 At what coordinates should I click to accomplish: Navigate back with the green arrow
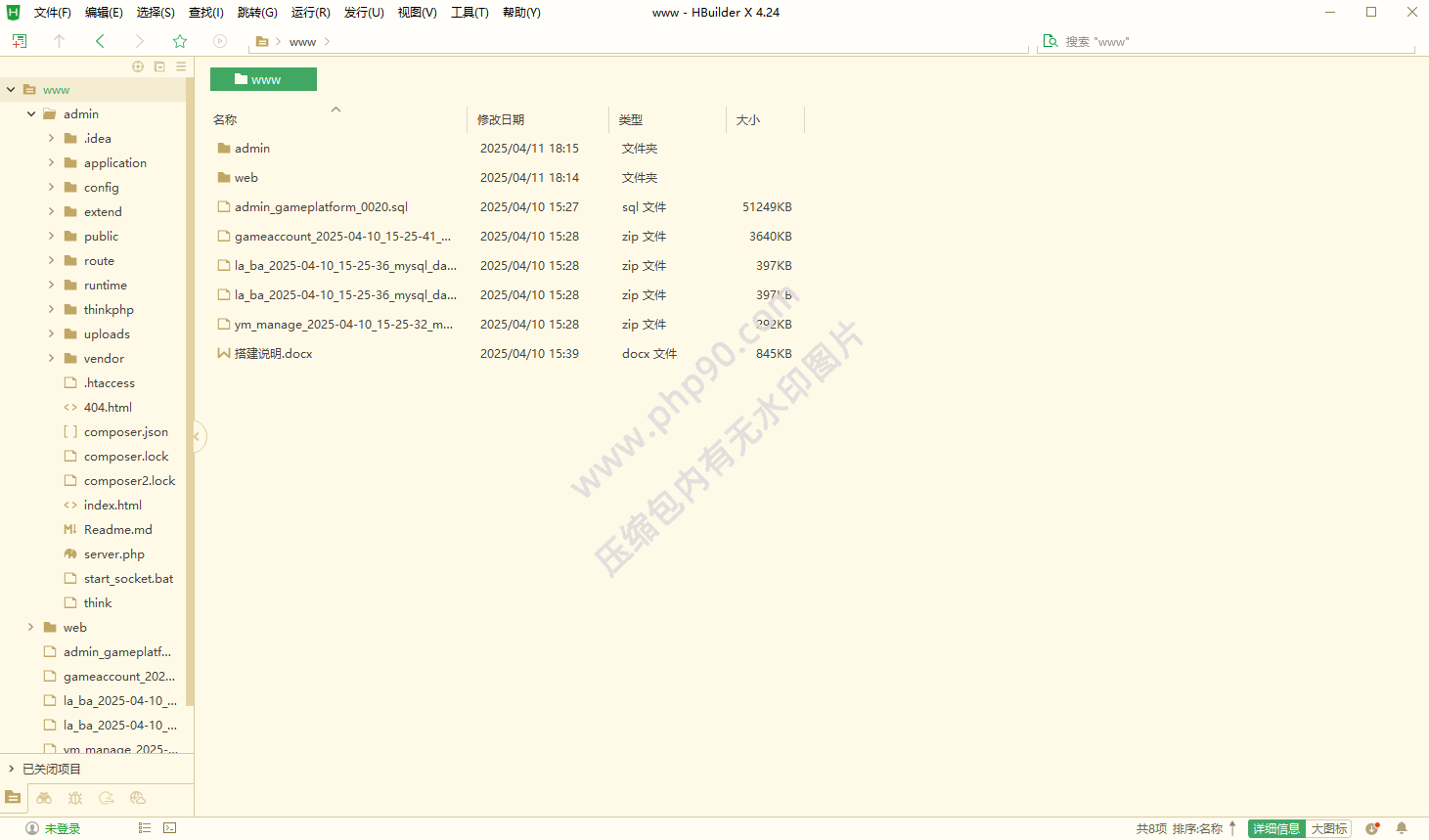pyautogui.click(x=100, y=41)
